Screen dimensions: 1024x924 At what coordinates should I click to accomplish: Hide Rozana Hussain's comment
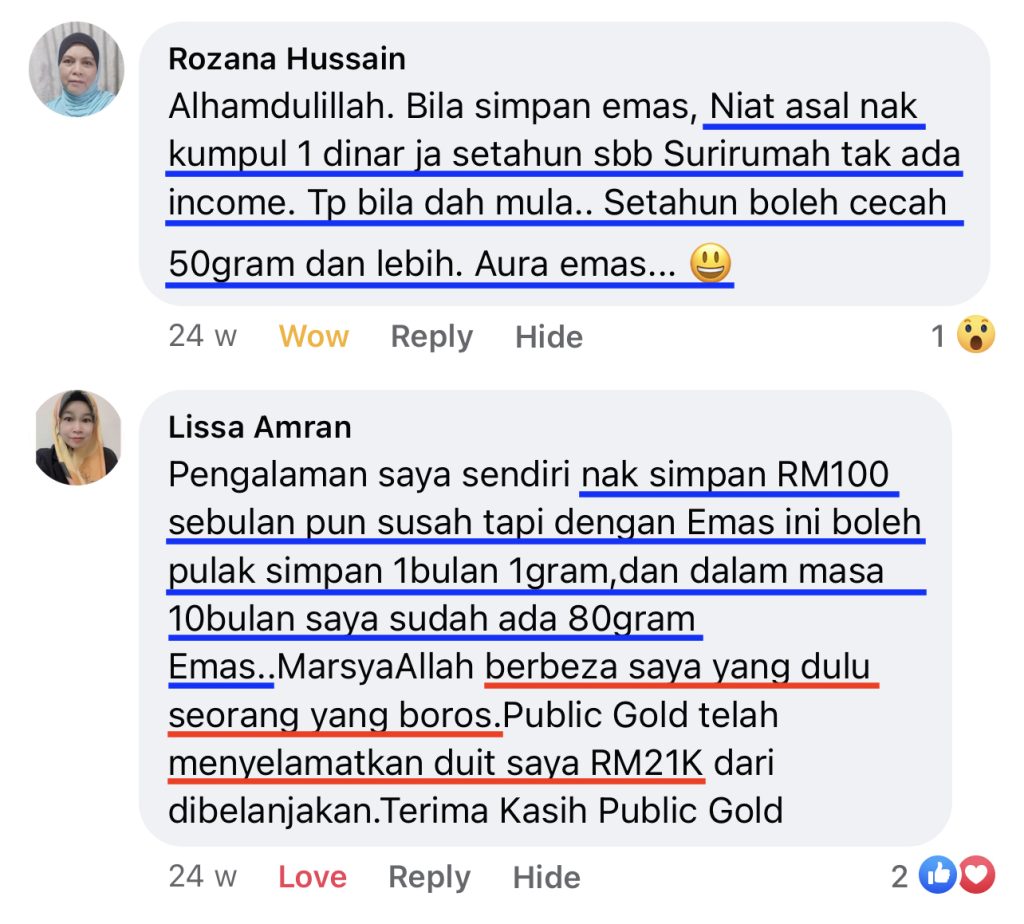[x=549, y=337]
